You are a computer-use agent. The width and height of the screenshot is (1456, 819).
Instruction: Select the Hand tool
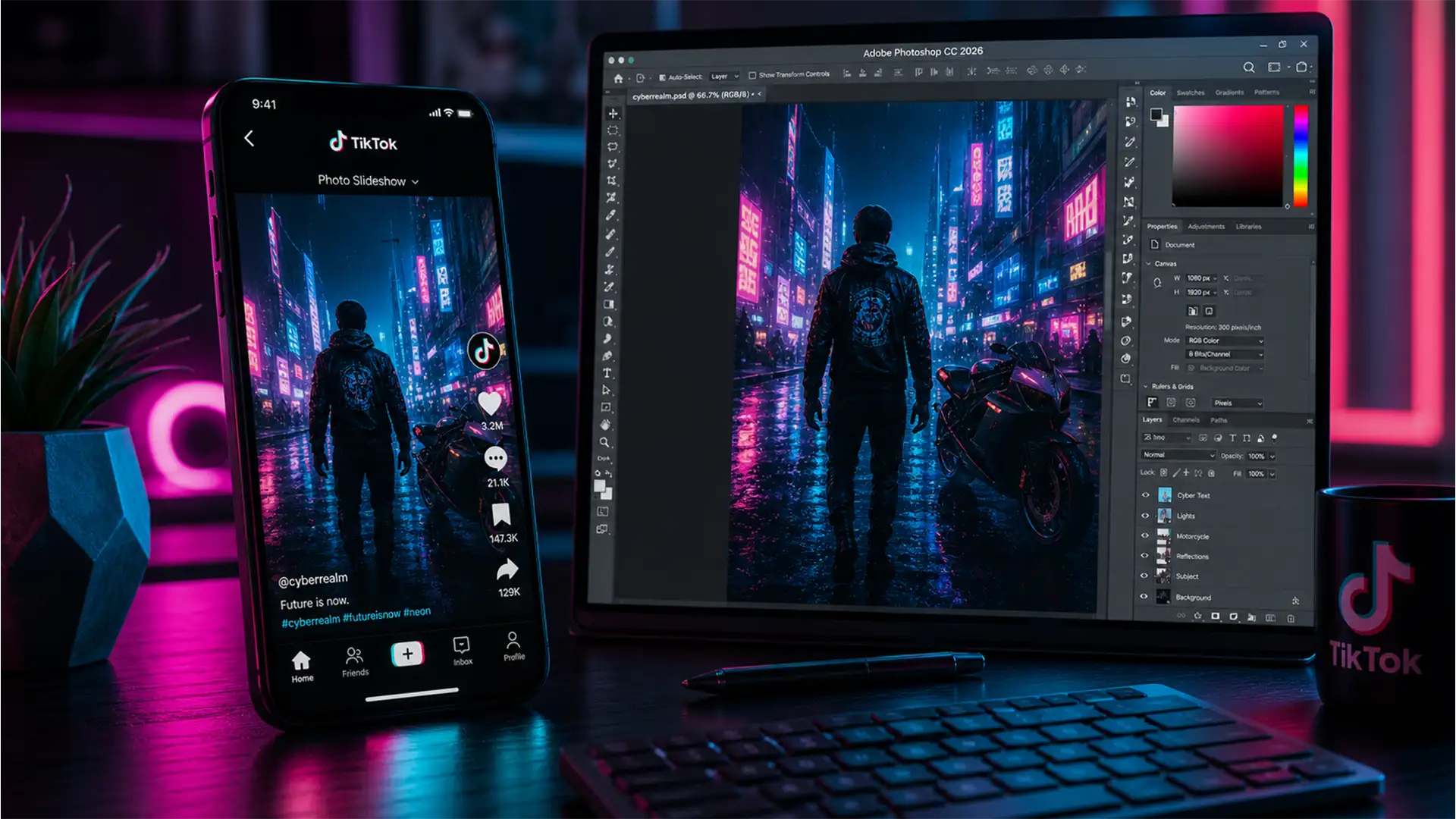(x=605, y=425)
